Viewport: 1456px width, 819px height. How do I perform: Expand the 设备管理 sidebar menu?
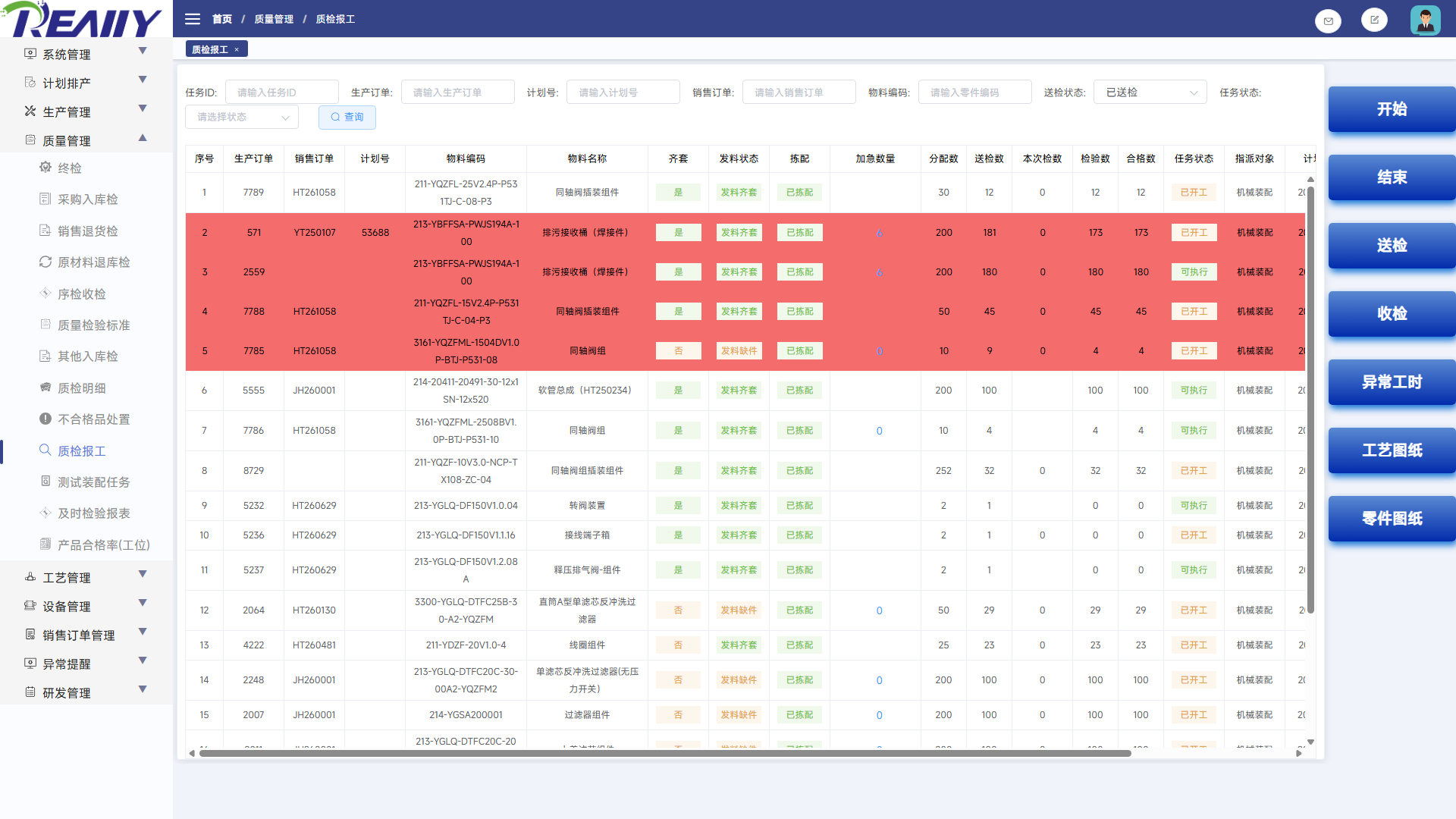coord(143,604)
